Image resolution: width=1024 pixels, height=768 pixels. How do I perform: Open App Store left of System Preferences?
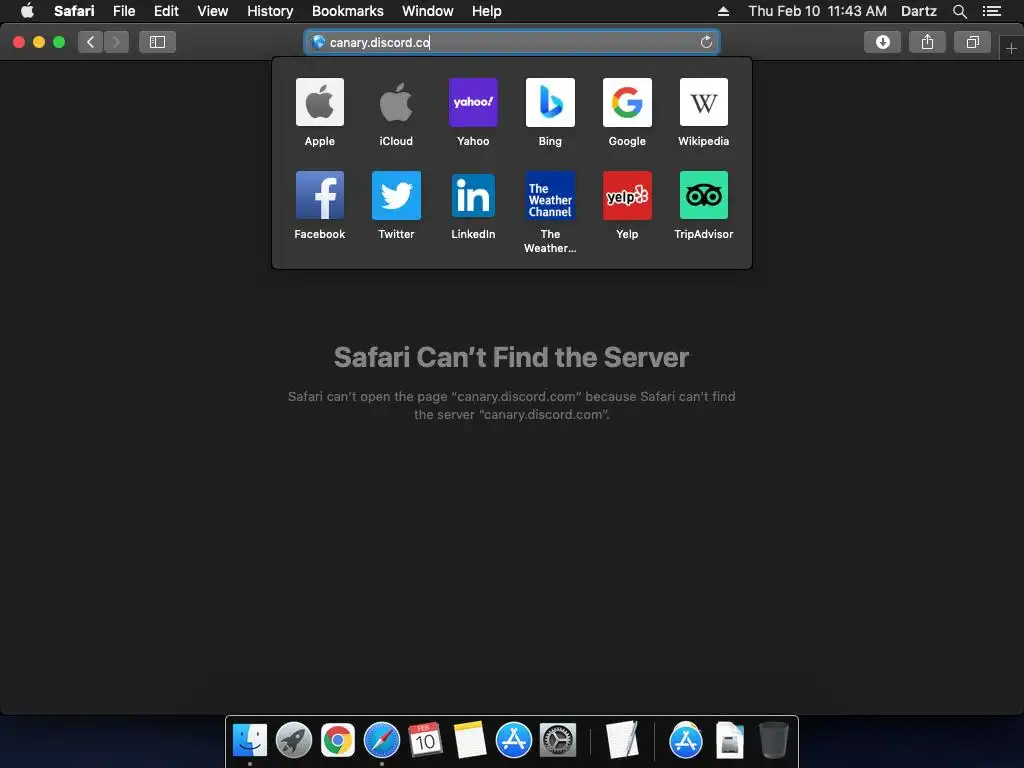click(514, 740)
